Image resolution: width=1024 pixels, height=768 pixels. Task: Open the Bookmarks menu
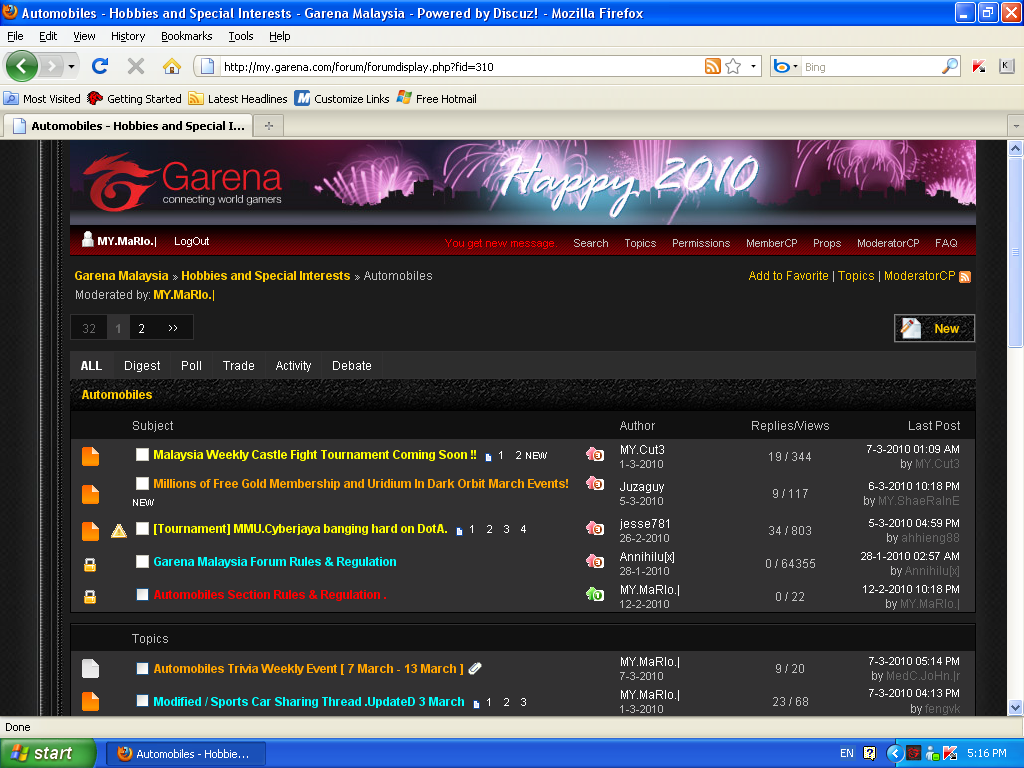click(187, 36)
